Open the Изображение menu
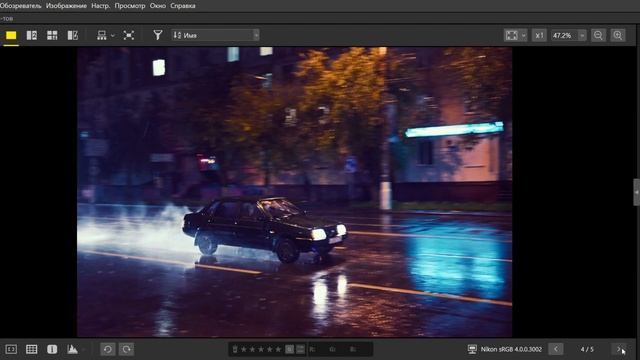The width and height of the screenshot is (640, 360). click(x=66, y=6)
